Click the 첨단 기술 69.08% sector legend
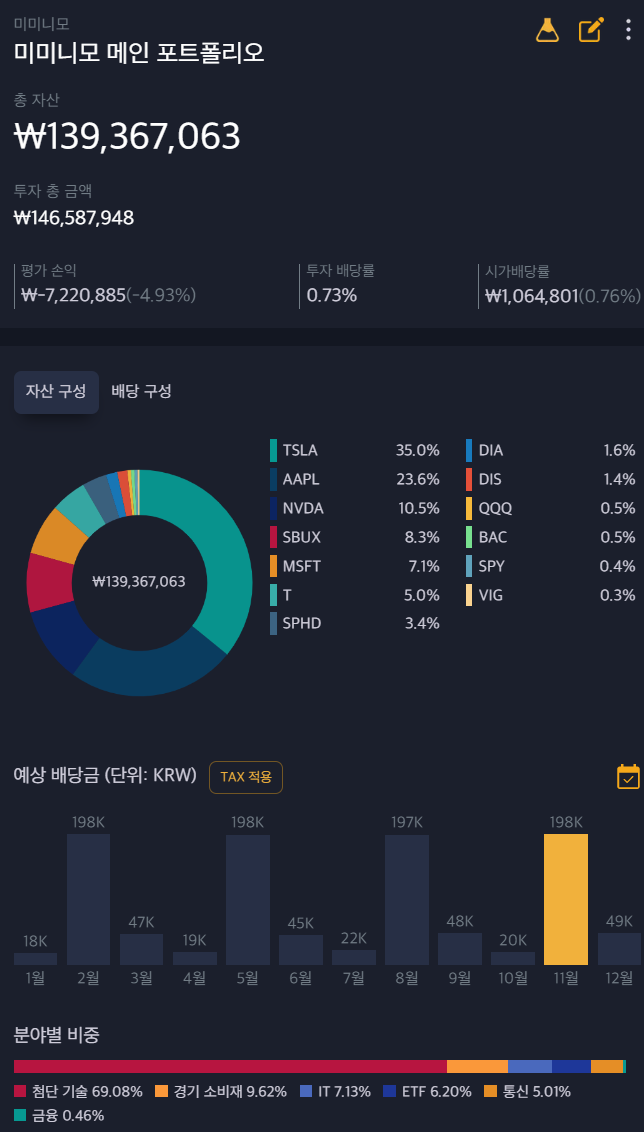Viewport: 644px width, 1132px height. click(78, 1092)
